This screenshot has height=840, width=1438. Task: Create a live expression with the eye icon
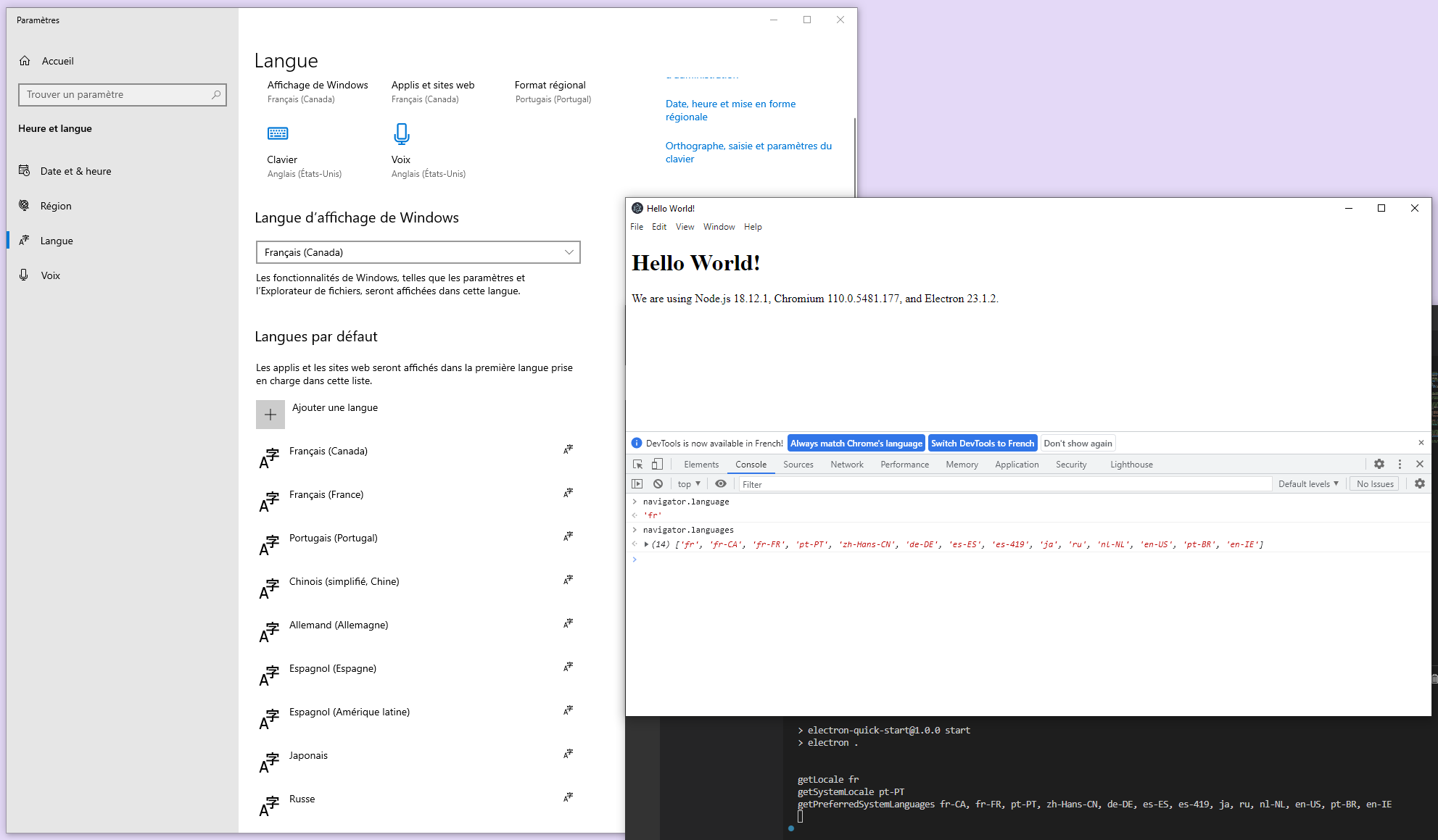click(721, 483)
